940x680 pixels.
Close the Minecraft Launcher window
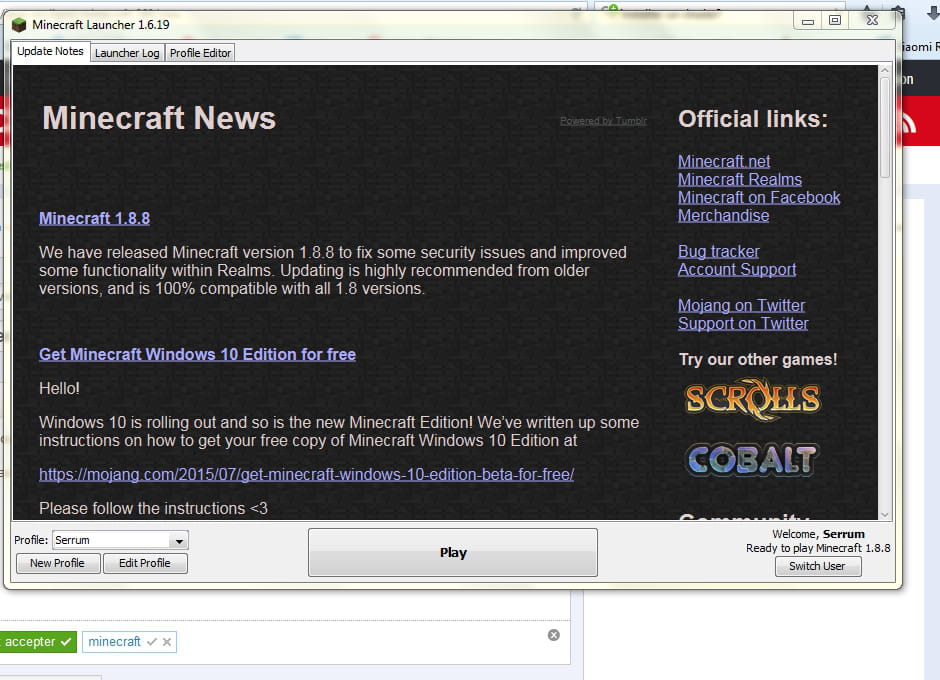pyautogui.click(x=872, y=20)
